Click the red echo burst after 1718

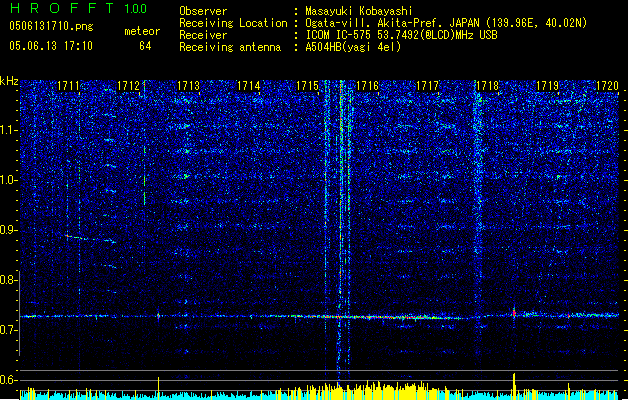tap(514, 313)
